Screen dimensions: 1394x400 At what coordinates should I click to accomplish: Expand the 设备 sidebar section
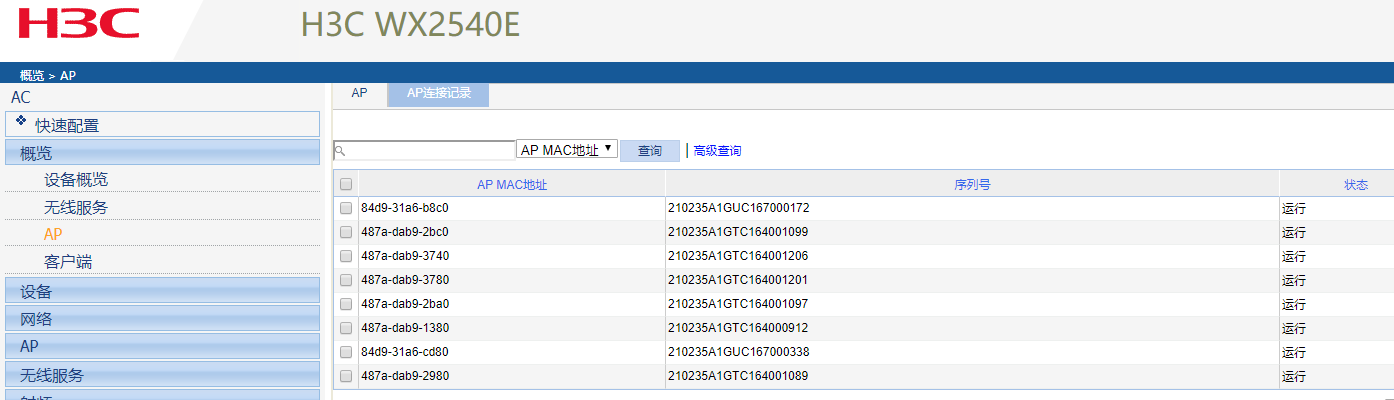[162, 291]
